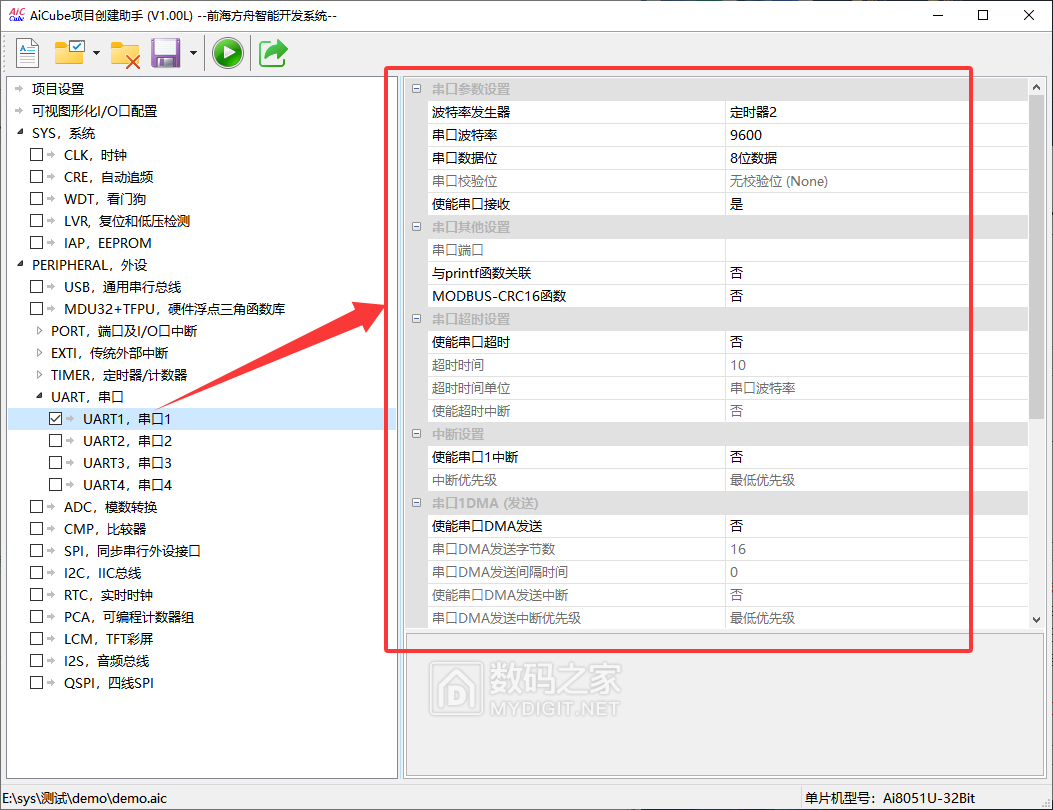Check the WDT watchdog checkbox
1053x810 pixels.
point(37,199)
